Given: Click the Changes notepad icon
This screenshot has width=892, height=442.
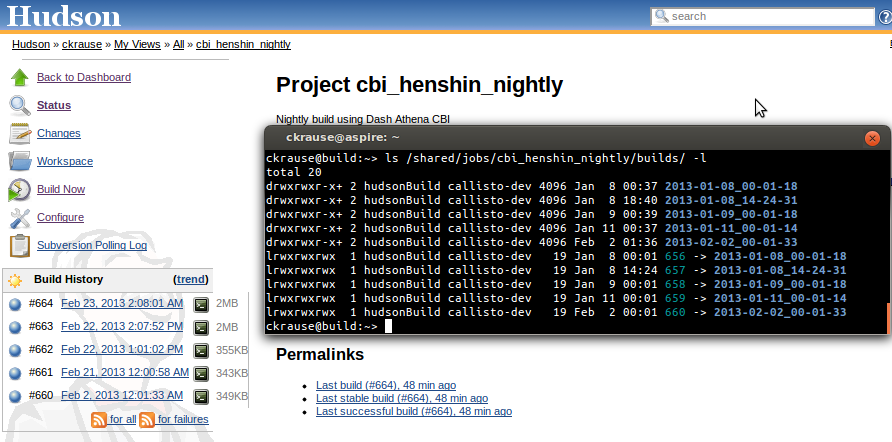Looking at the screenshot, I should 19,133.
